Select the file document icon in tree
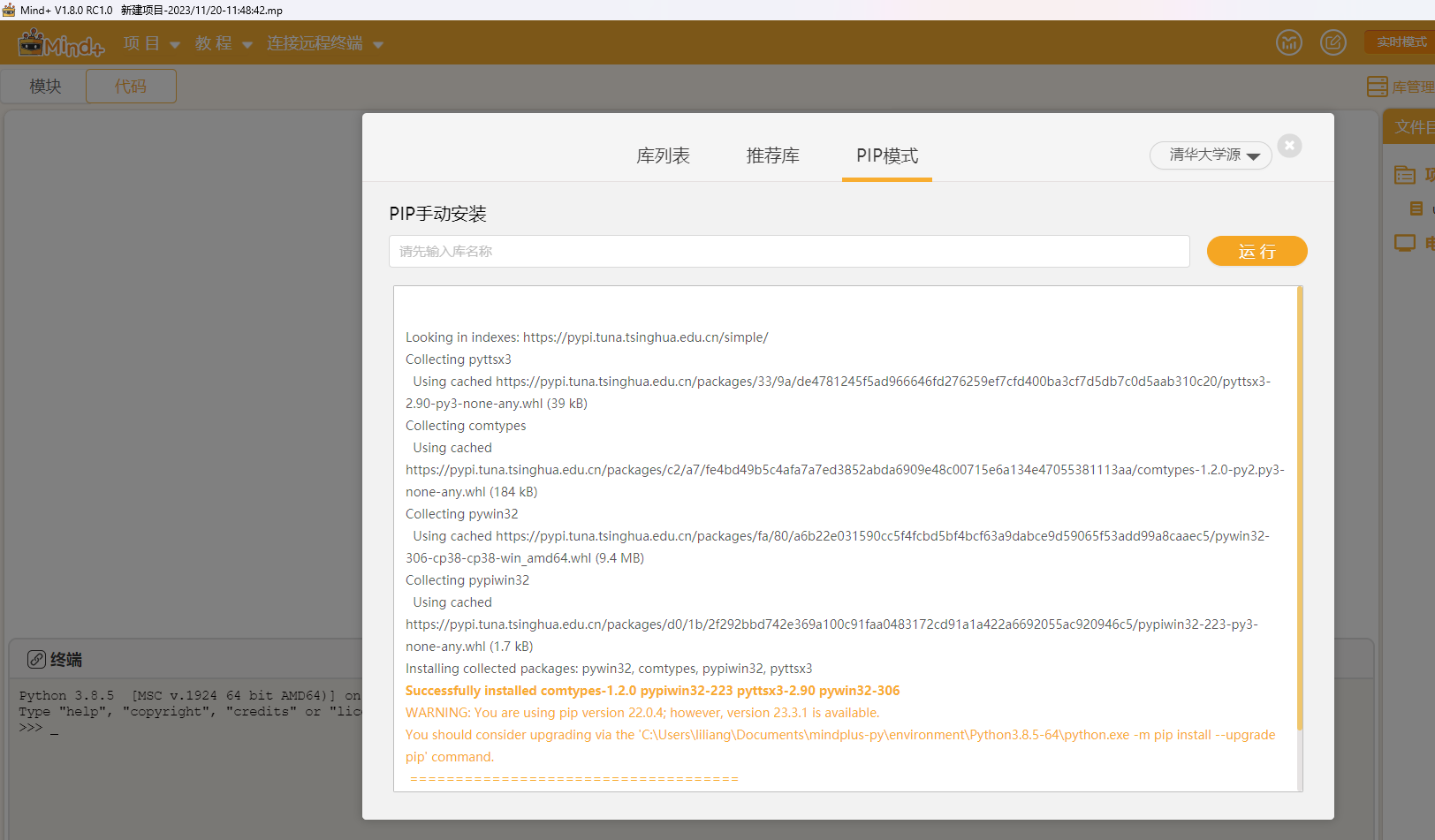Image resolution: width=1435 pixels, height=840 pixels. pos(1416,208)
